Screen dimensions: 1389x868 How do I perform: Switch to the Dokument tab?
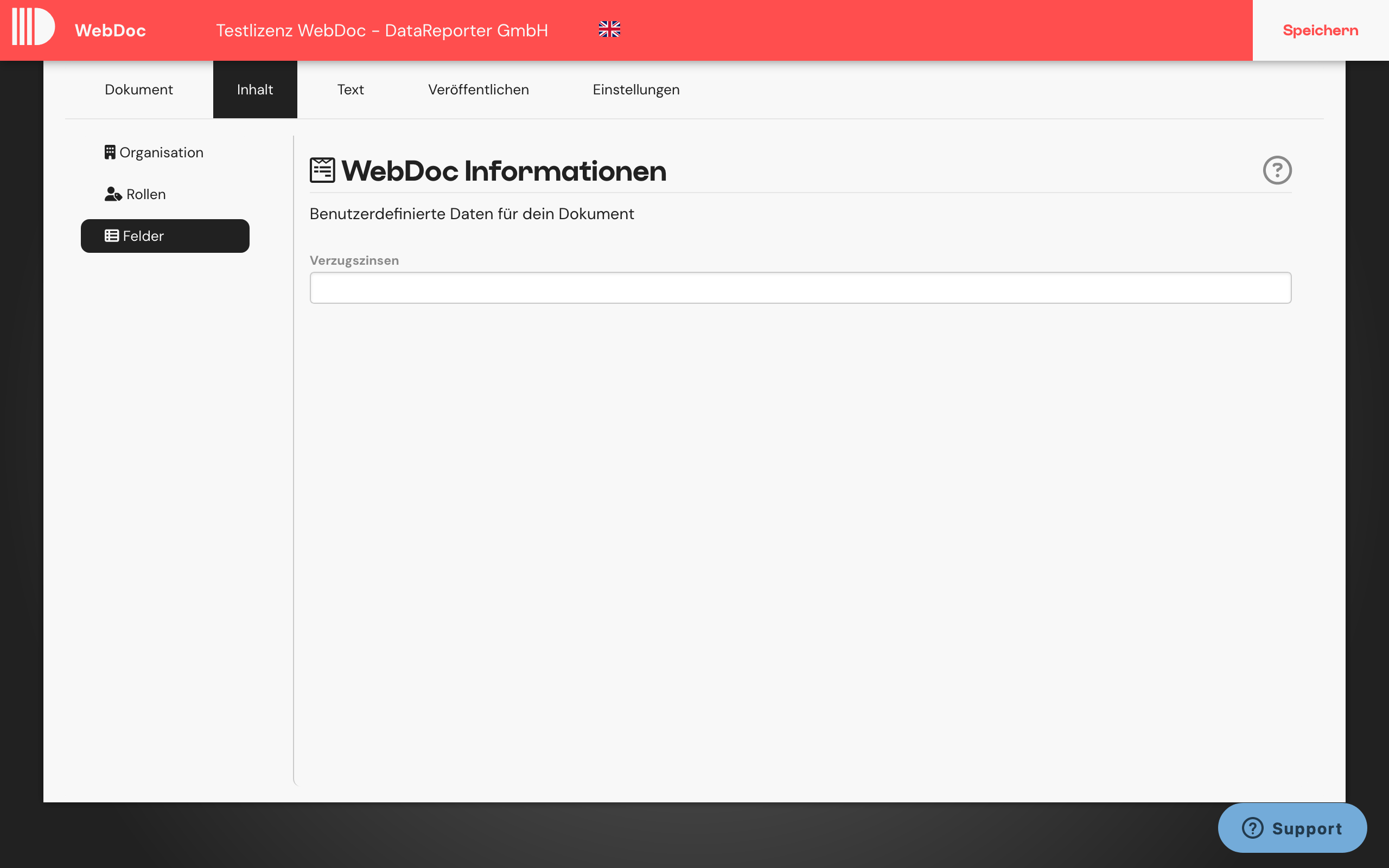(138, 89)
